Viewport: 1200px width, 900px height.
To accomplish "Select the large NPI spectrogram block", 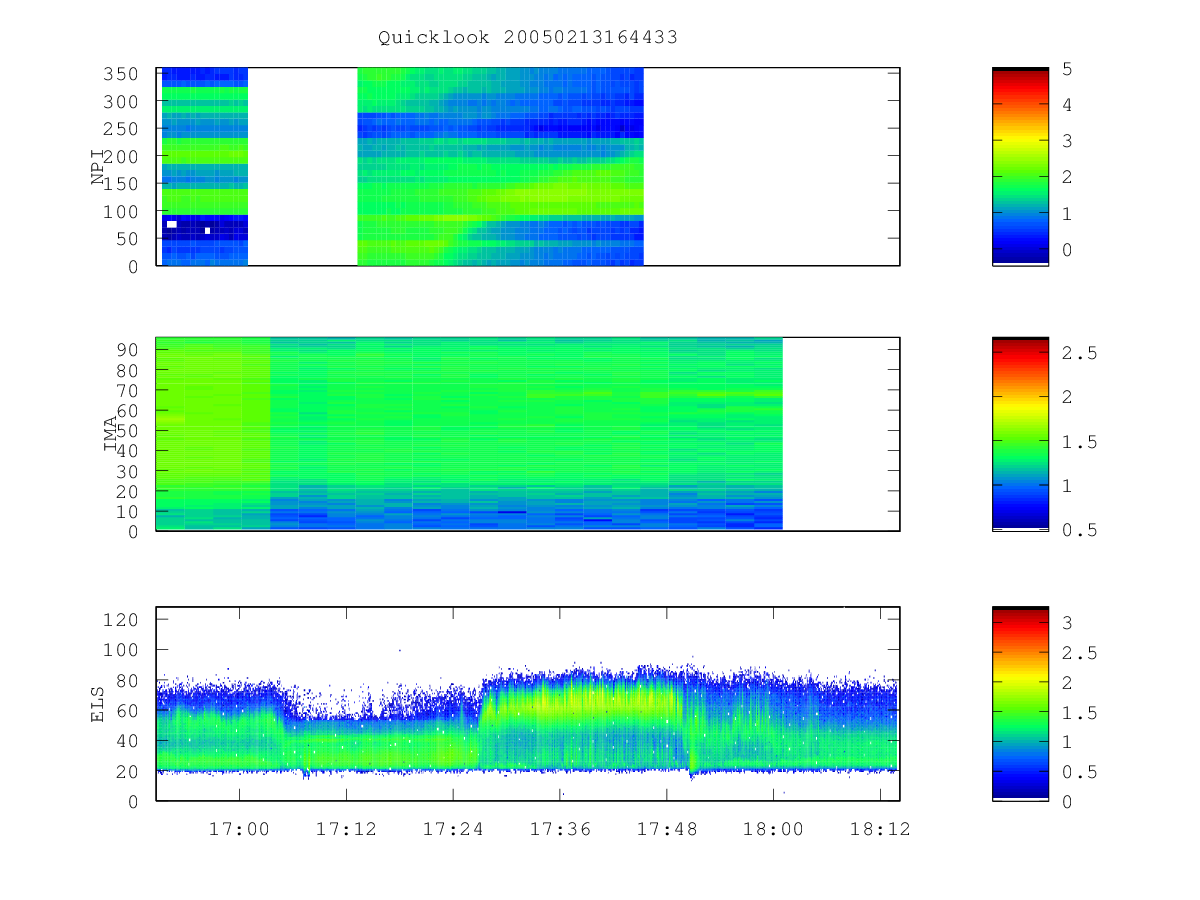I will (x=500, y=167).
